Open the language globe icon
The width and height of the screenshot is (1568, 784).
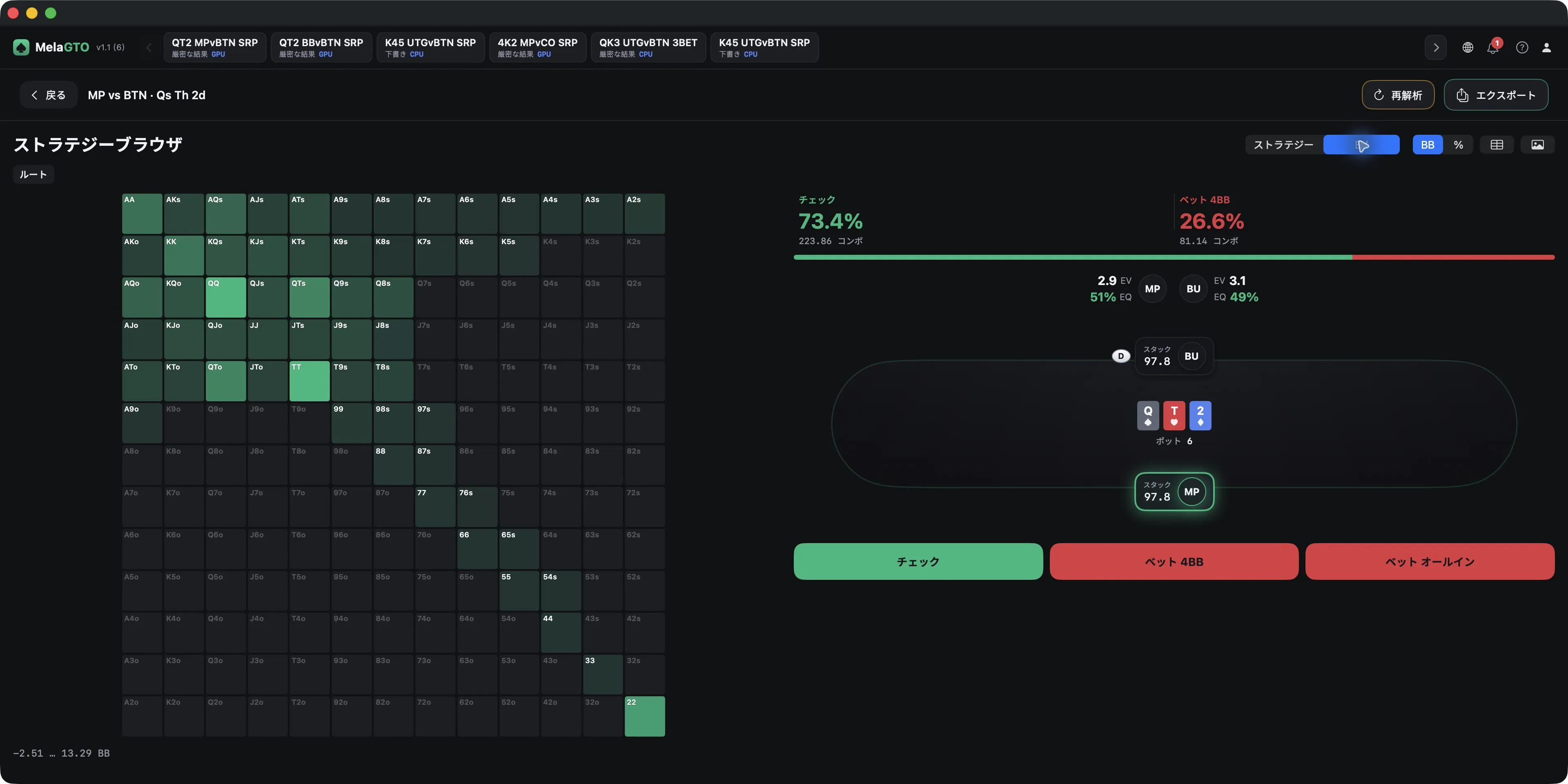(x=1468, y=47)
